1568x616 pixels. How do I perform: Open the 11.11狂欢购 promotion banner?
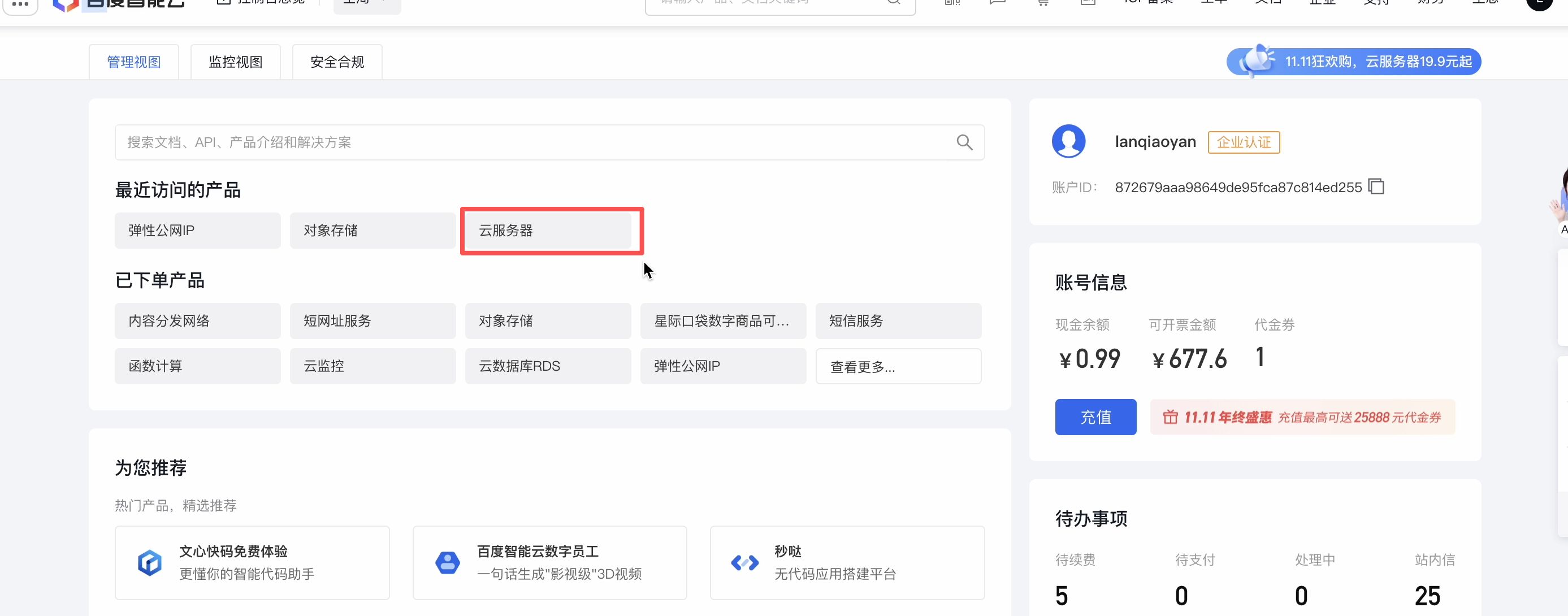tap(1353, 62)
